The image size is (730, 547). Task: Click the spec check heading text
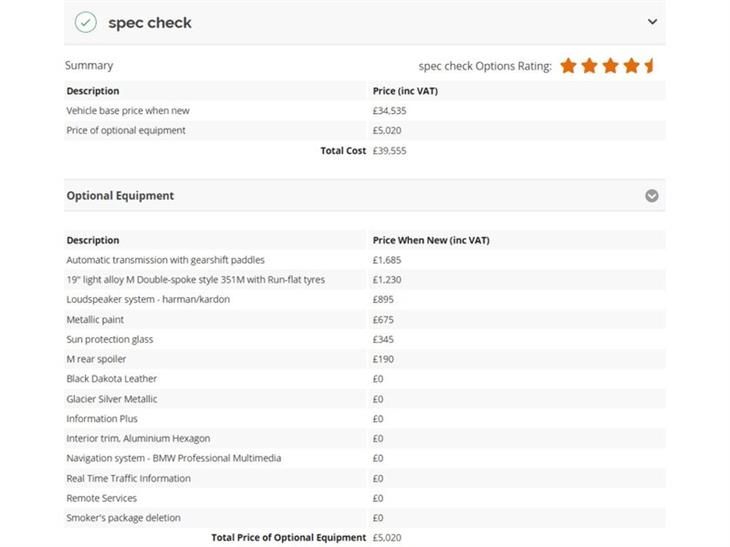[x=149, y=22]
